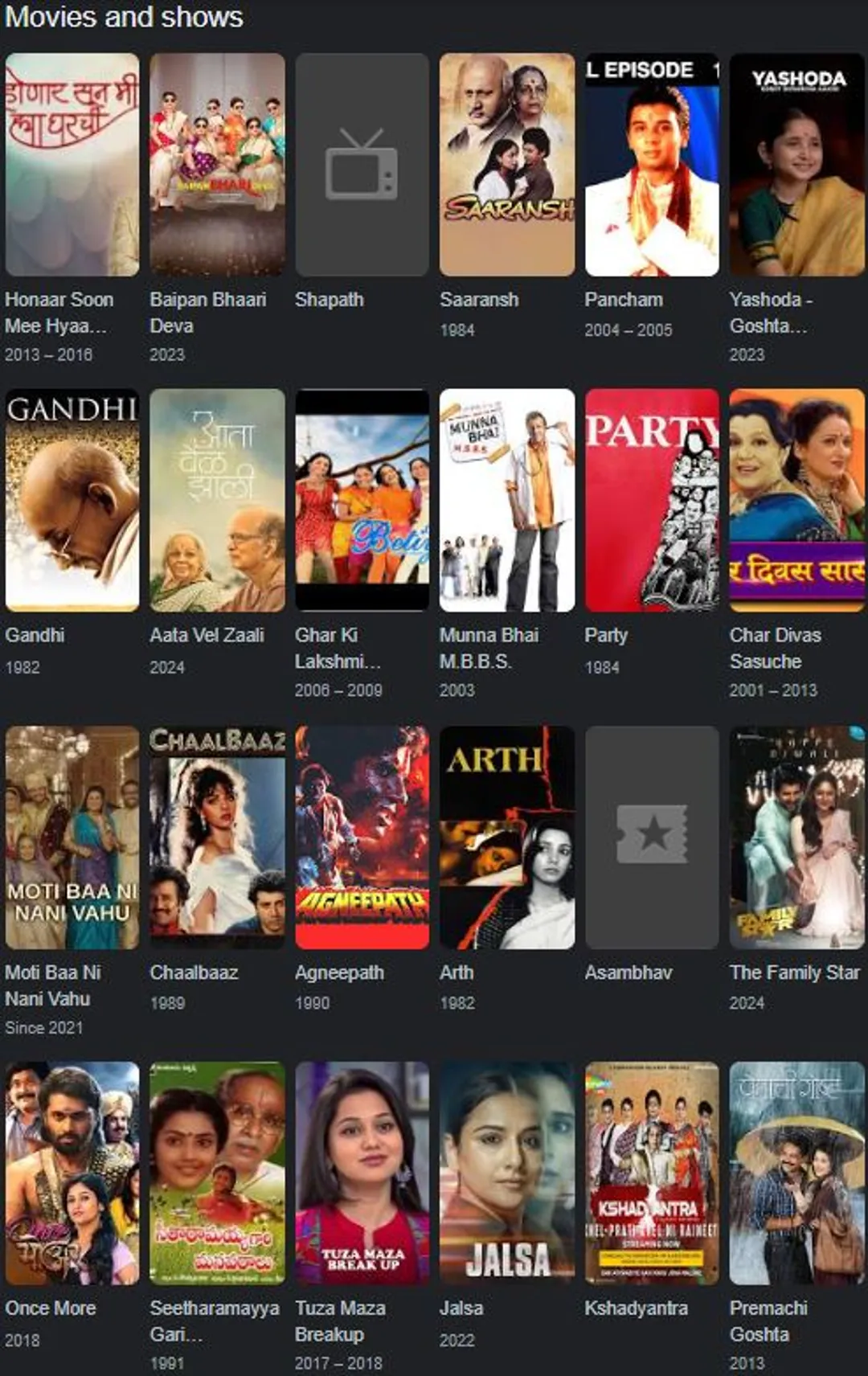Click the Baipan Bhaari Deva title
The image size is (868, 1376).
click(x=208, y=313)
